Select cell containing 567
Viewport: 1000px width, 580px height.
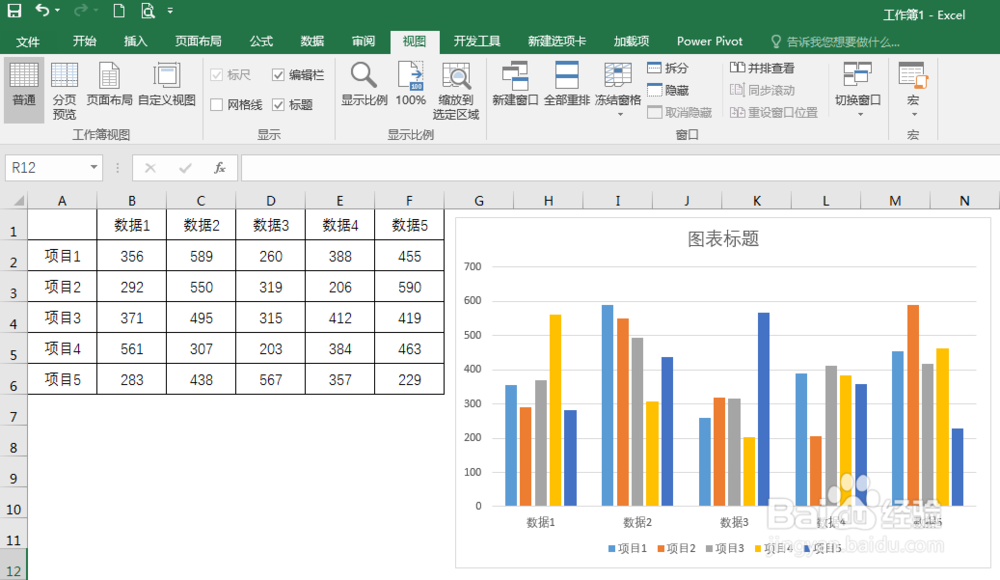point(270,379)
